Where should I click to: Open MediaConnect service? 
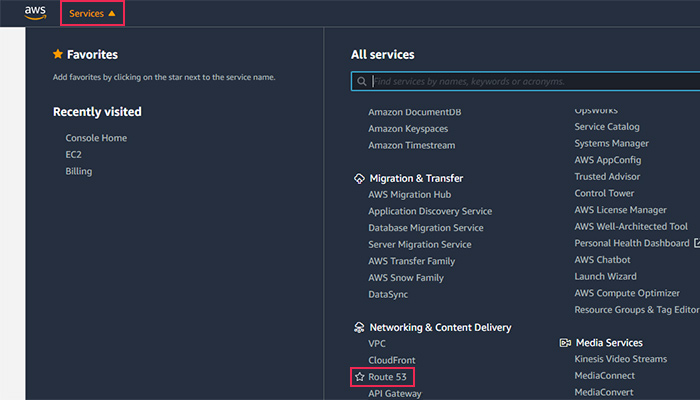(x=604, y=376)
